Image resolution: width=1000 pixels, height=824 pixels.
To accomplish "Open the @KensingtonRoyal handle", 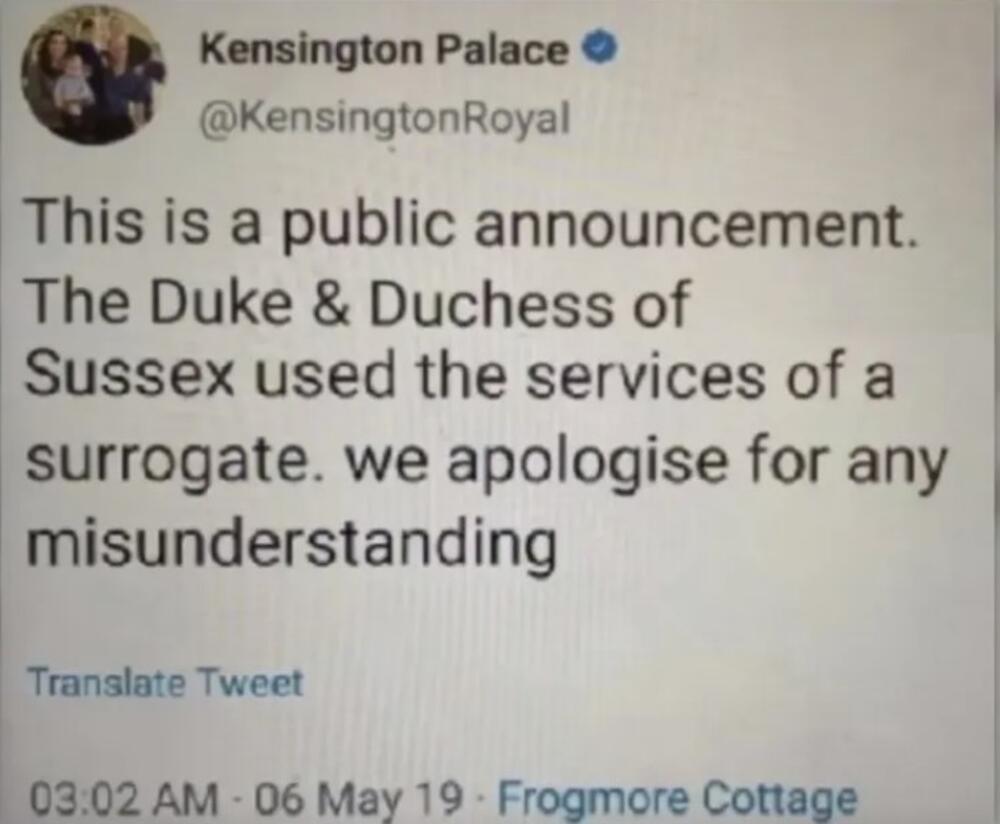I will (x=384, y=119).
